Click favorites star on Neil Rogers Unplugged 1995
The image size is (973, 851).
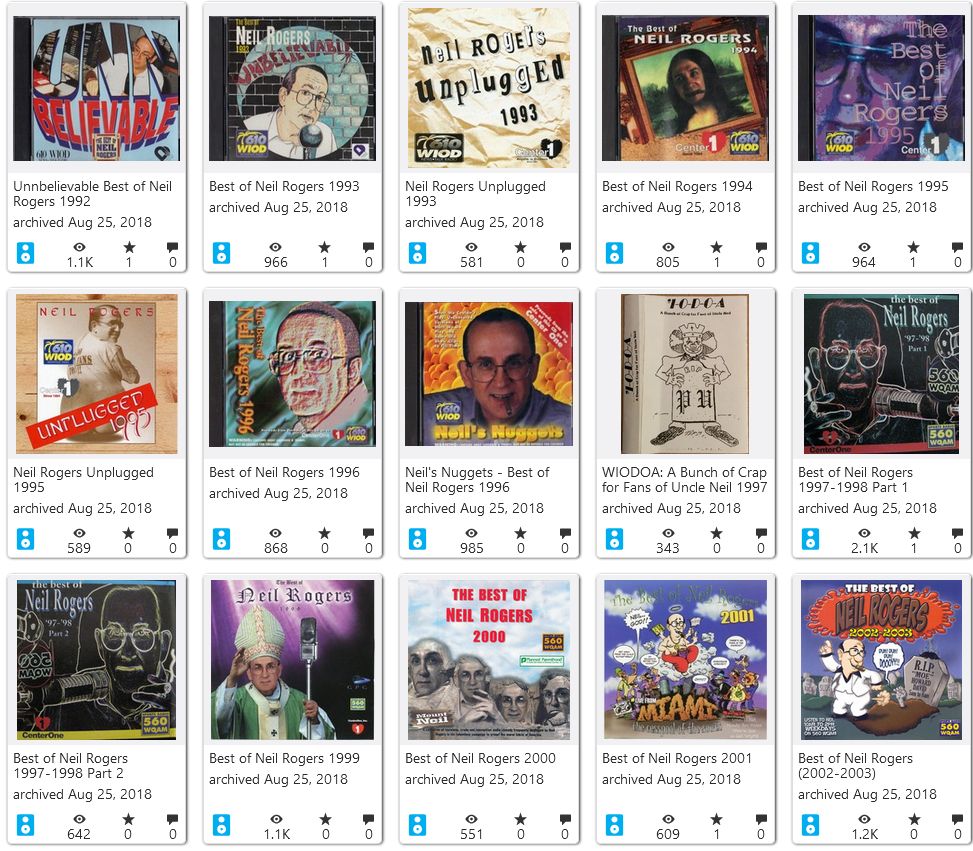[128, 533]
